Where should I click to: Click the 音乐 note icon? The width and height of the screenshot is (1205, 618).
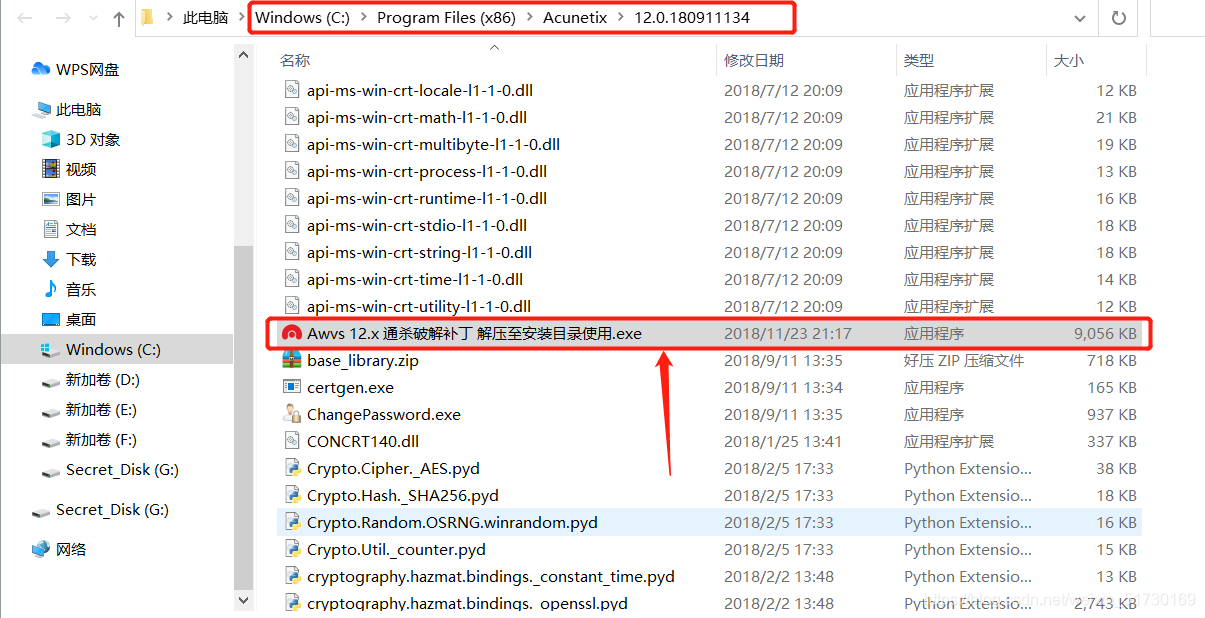[51, 289]
